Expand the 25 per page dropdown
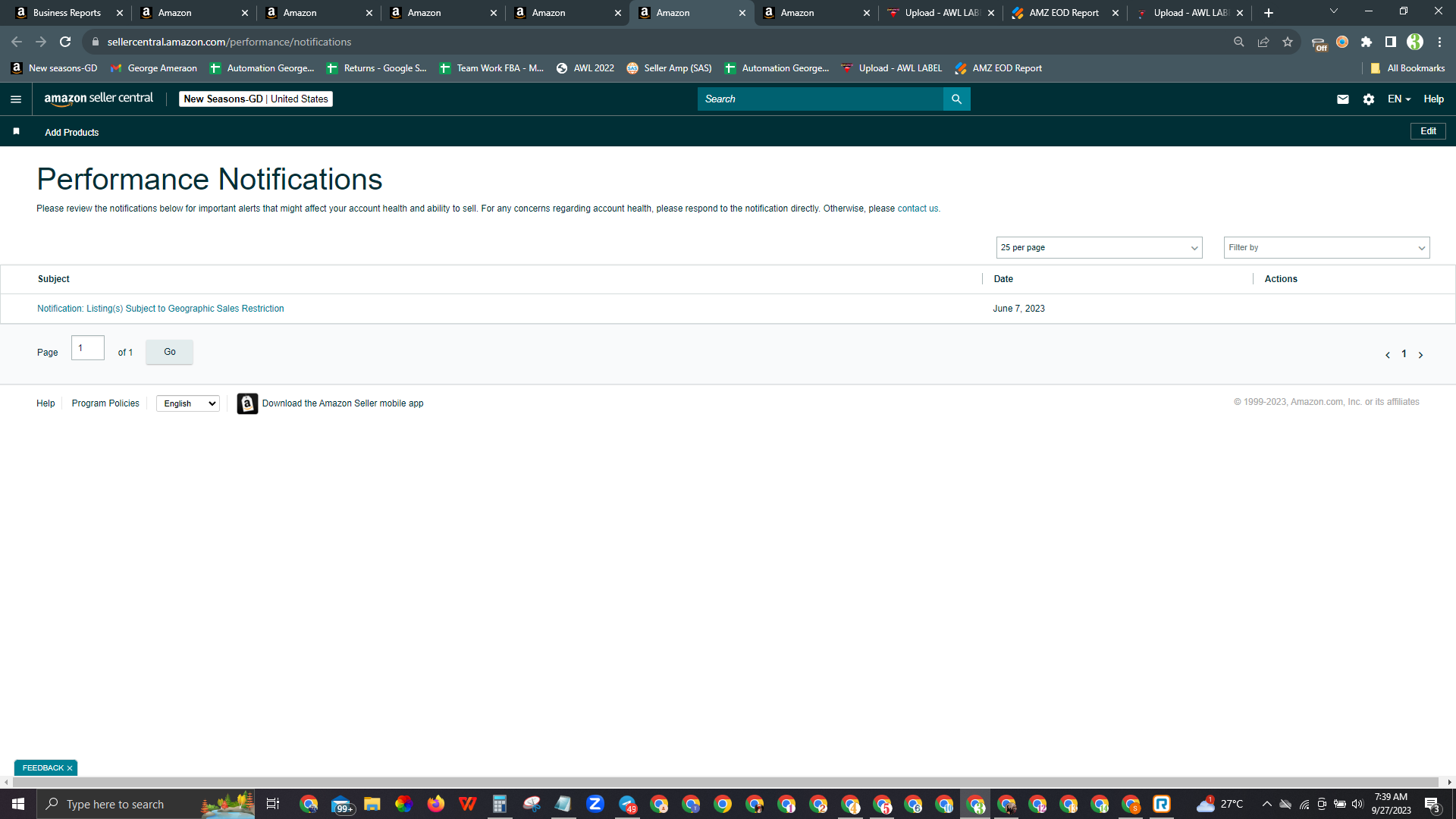 tap(1099, 248)
